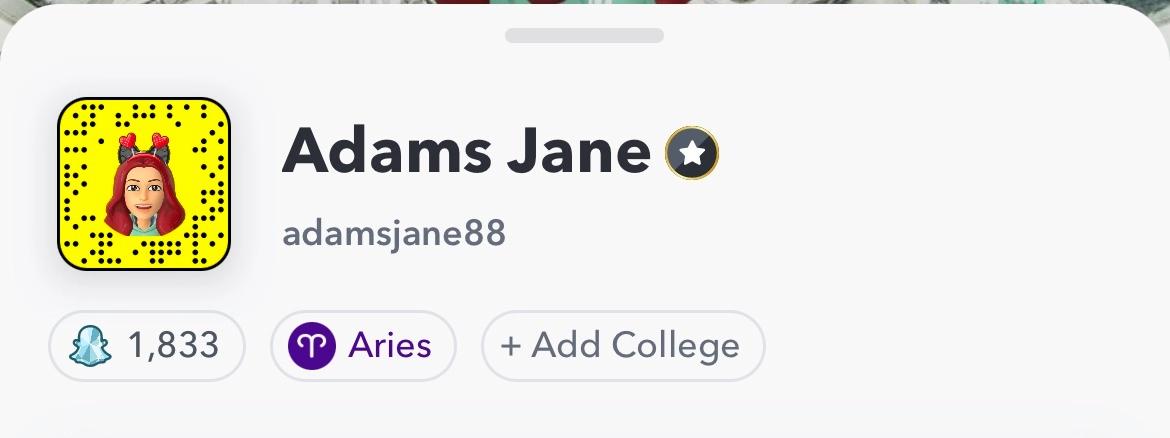1170x438 pixels.
Task: Open the 1,833 Snap Score pill
Action: click(x=147, y=346)
